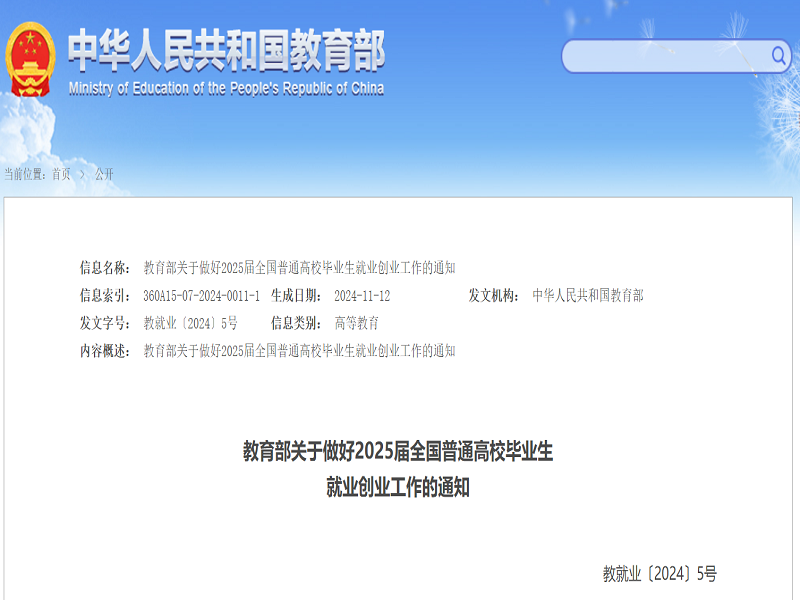Click the 当前位置 breadcrumb label

(x=25, y=174)
